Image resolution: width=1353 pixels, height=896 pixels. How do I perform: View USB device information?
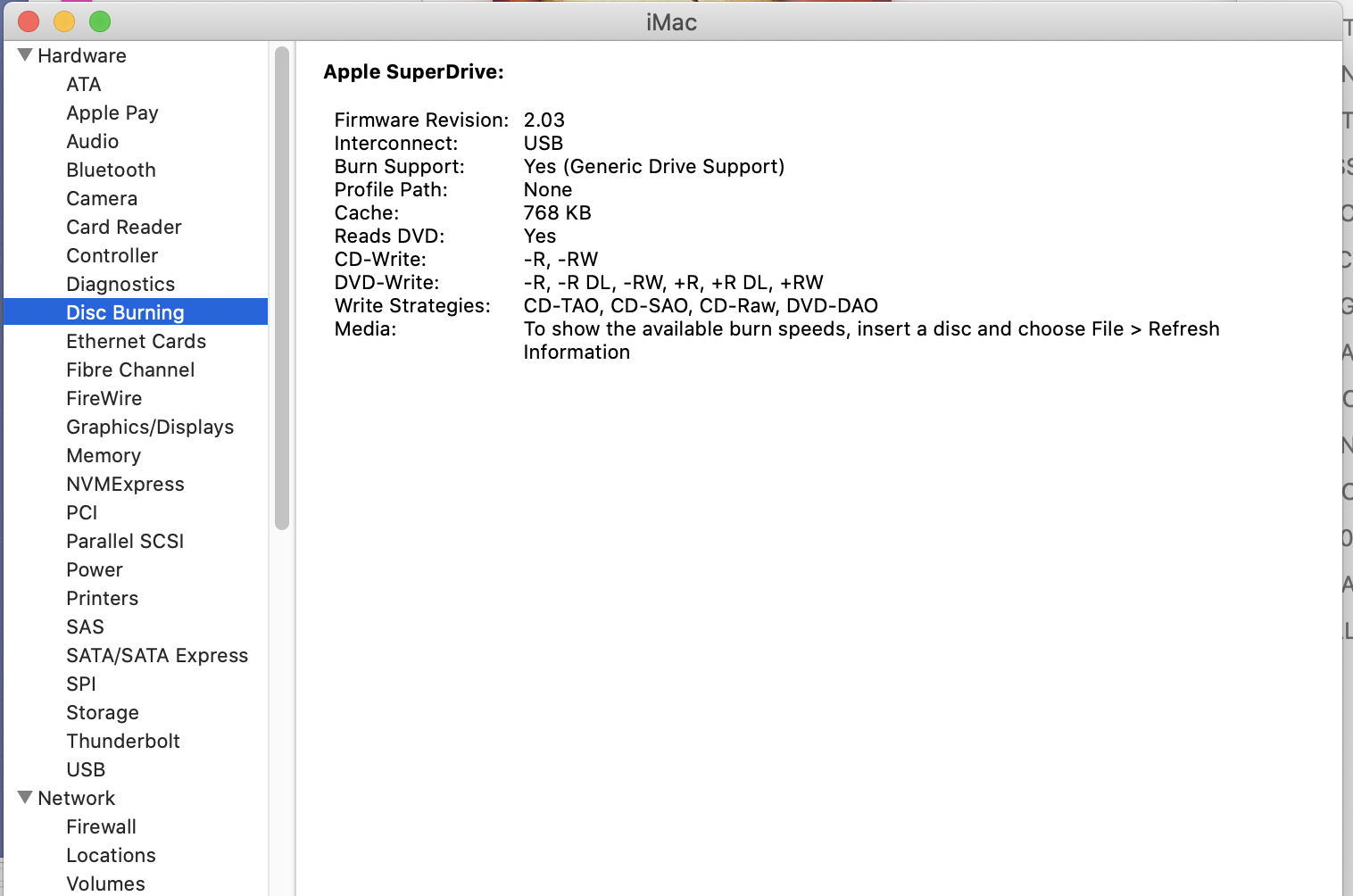(x=86, y=769)
